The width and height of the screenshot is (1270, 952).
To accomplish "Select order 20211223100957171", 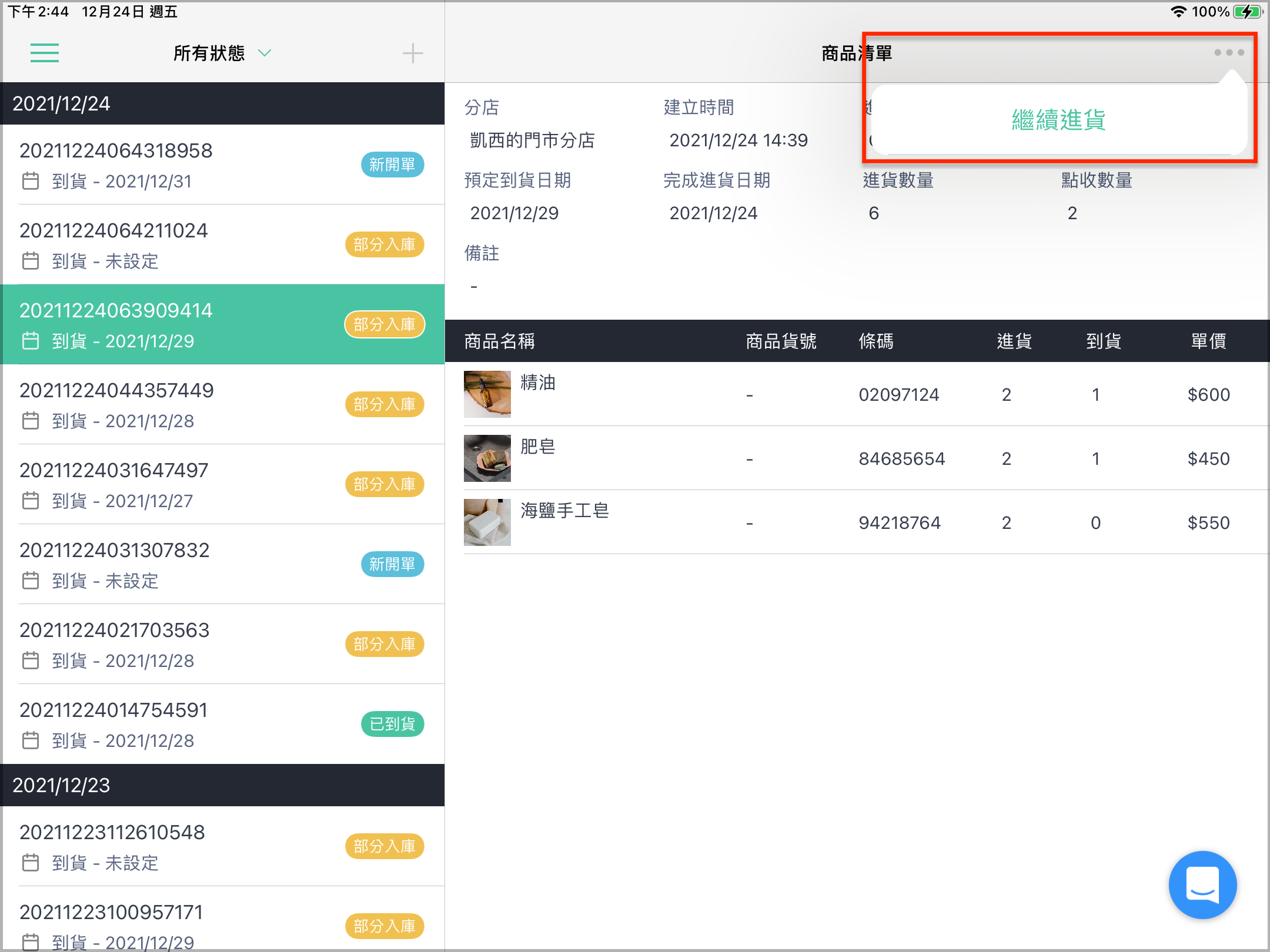I will pyautogui.click(x=223, y=919).
